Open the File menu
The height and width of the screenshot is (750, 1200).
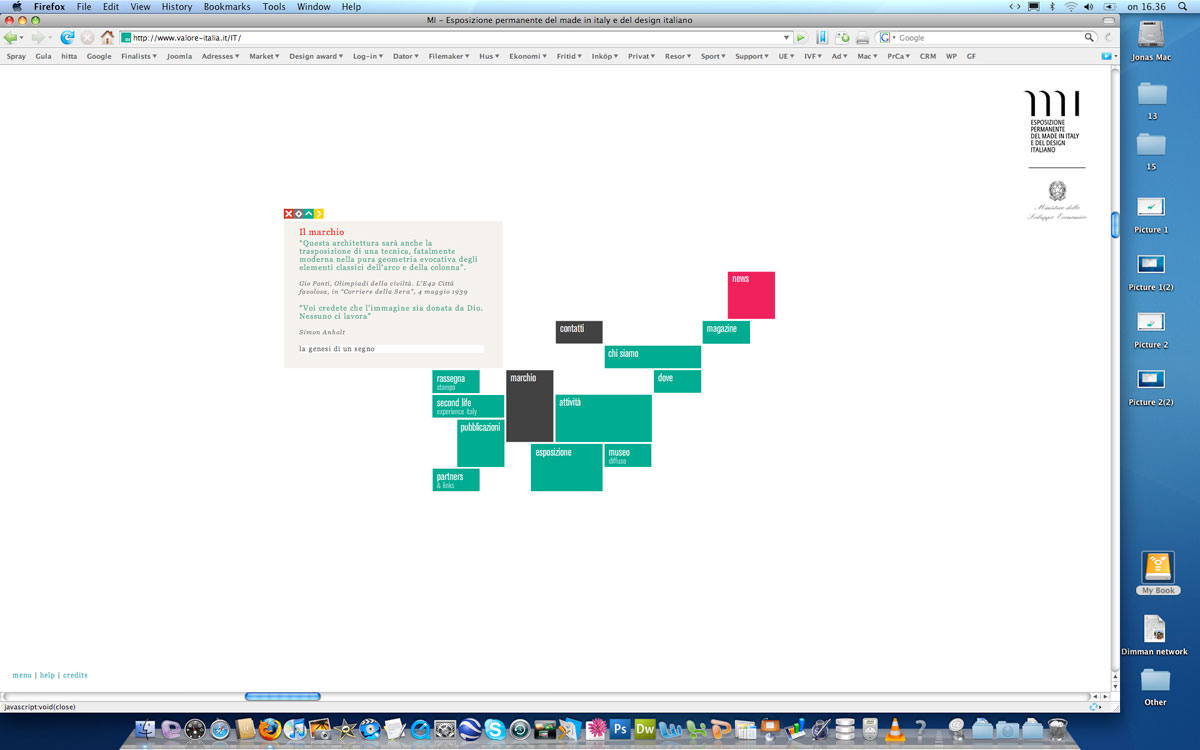(x=84, y=7)
